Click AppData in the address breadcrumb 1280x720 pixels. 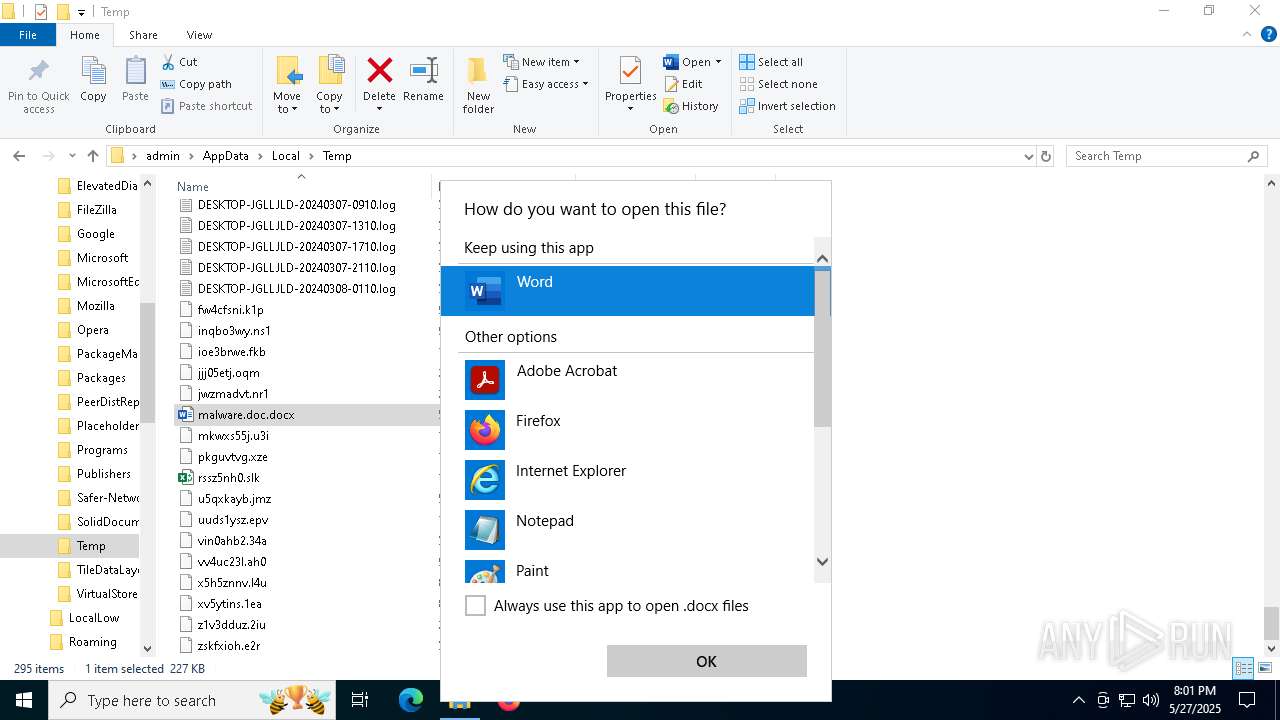226,156
